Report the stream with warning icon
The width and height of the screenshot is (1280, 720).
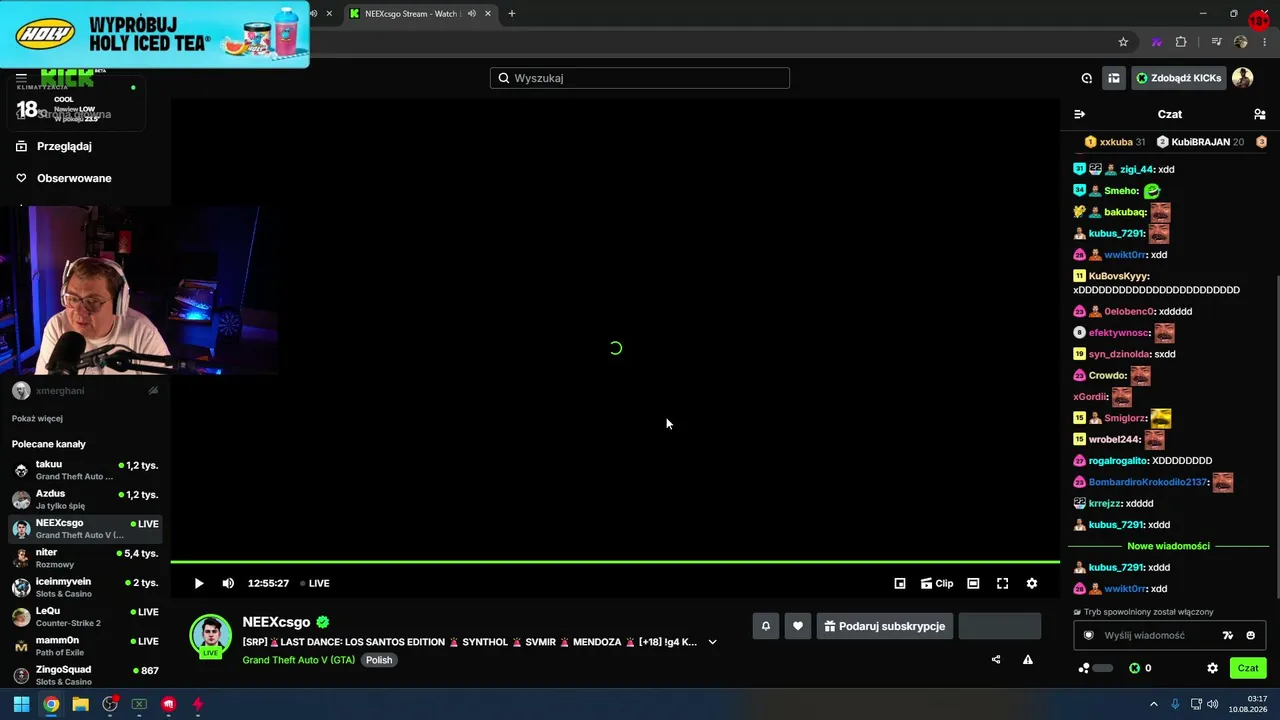(1027, 660)
